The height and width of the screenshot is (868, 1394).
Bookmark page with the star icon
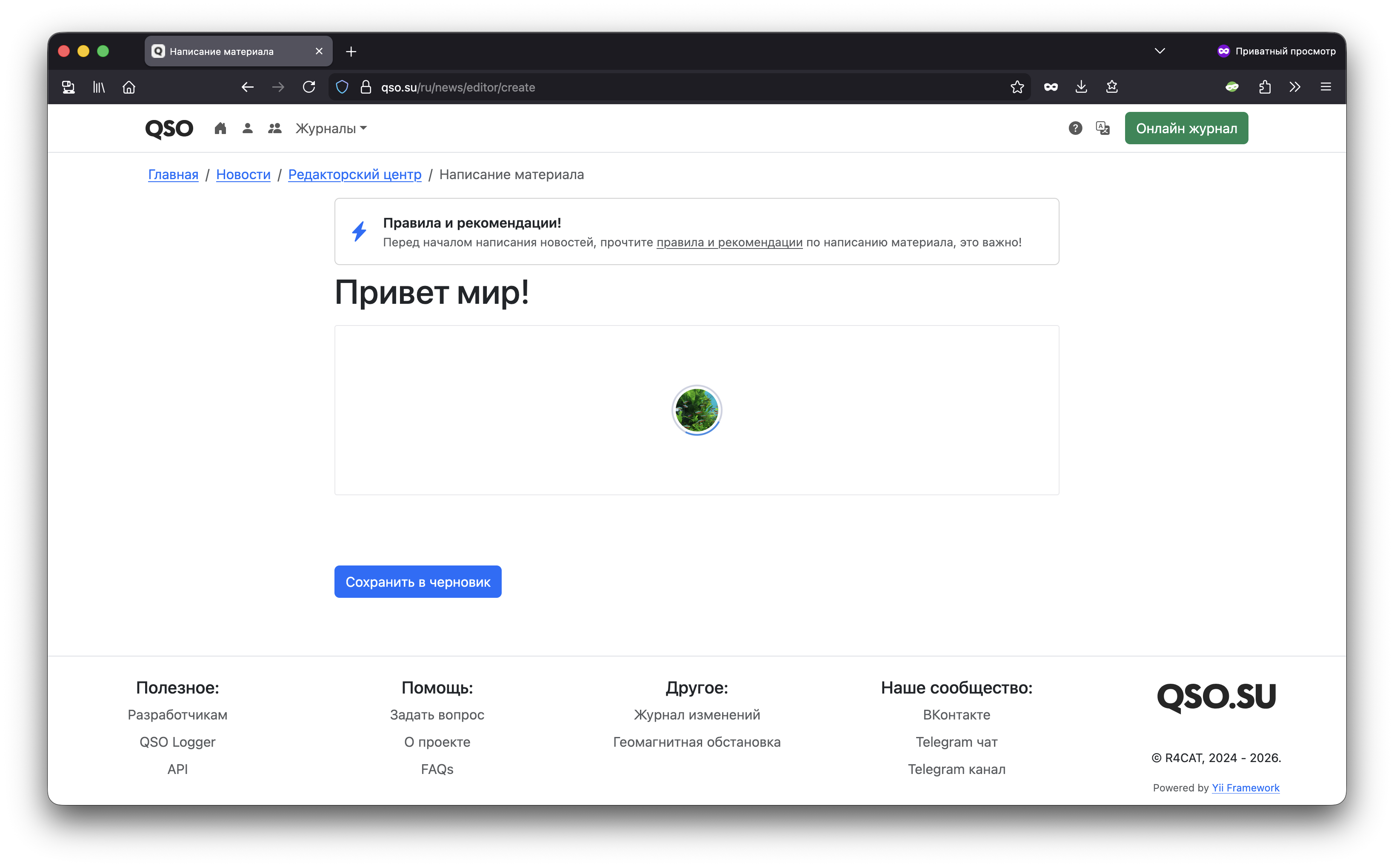(1017, 87)
